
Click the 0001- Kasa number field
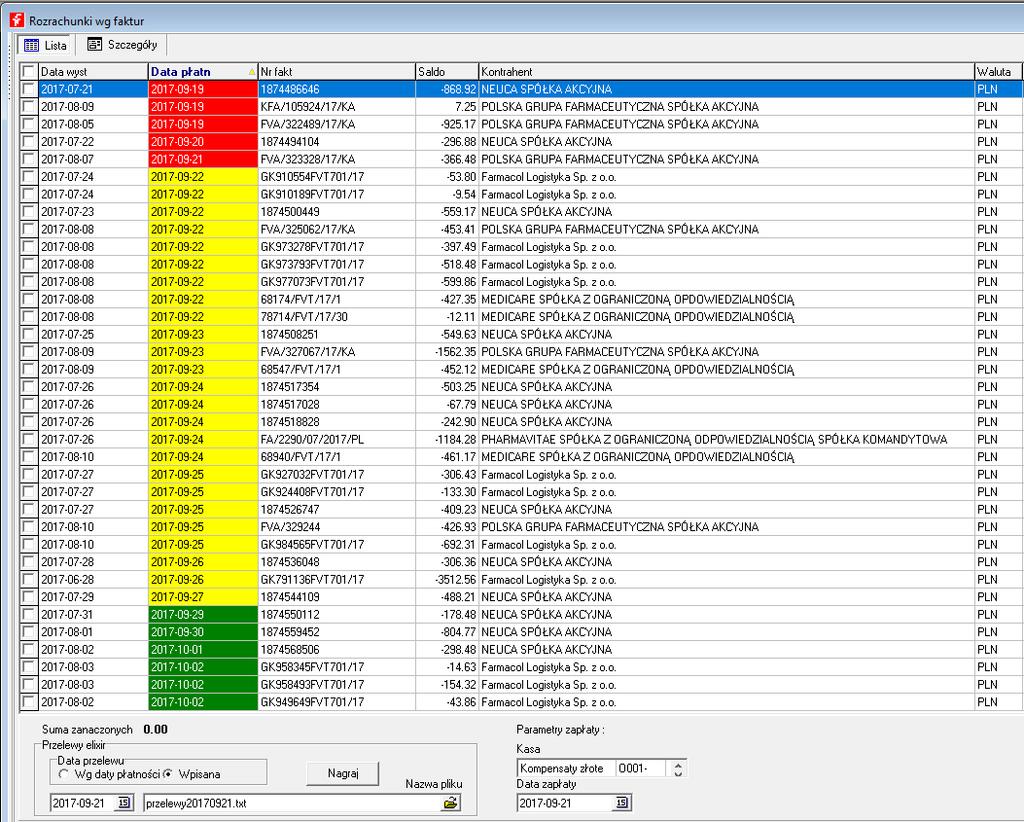641,768
